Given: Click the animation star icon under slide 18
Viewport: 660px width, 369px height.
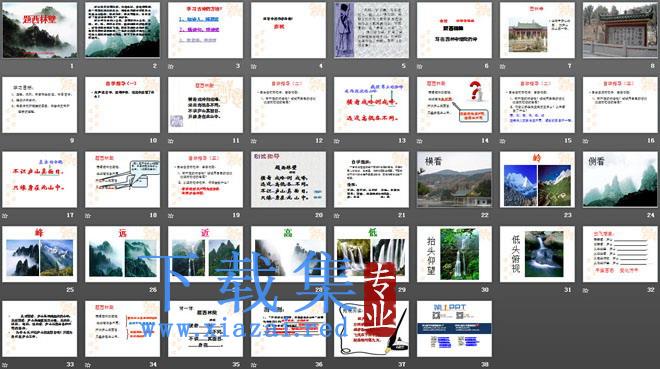Looking at the screenshot, I should 88,215.
